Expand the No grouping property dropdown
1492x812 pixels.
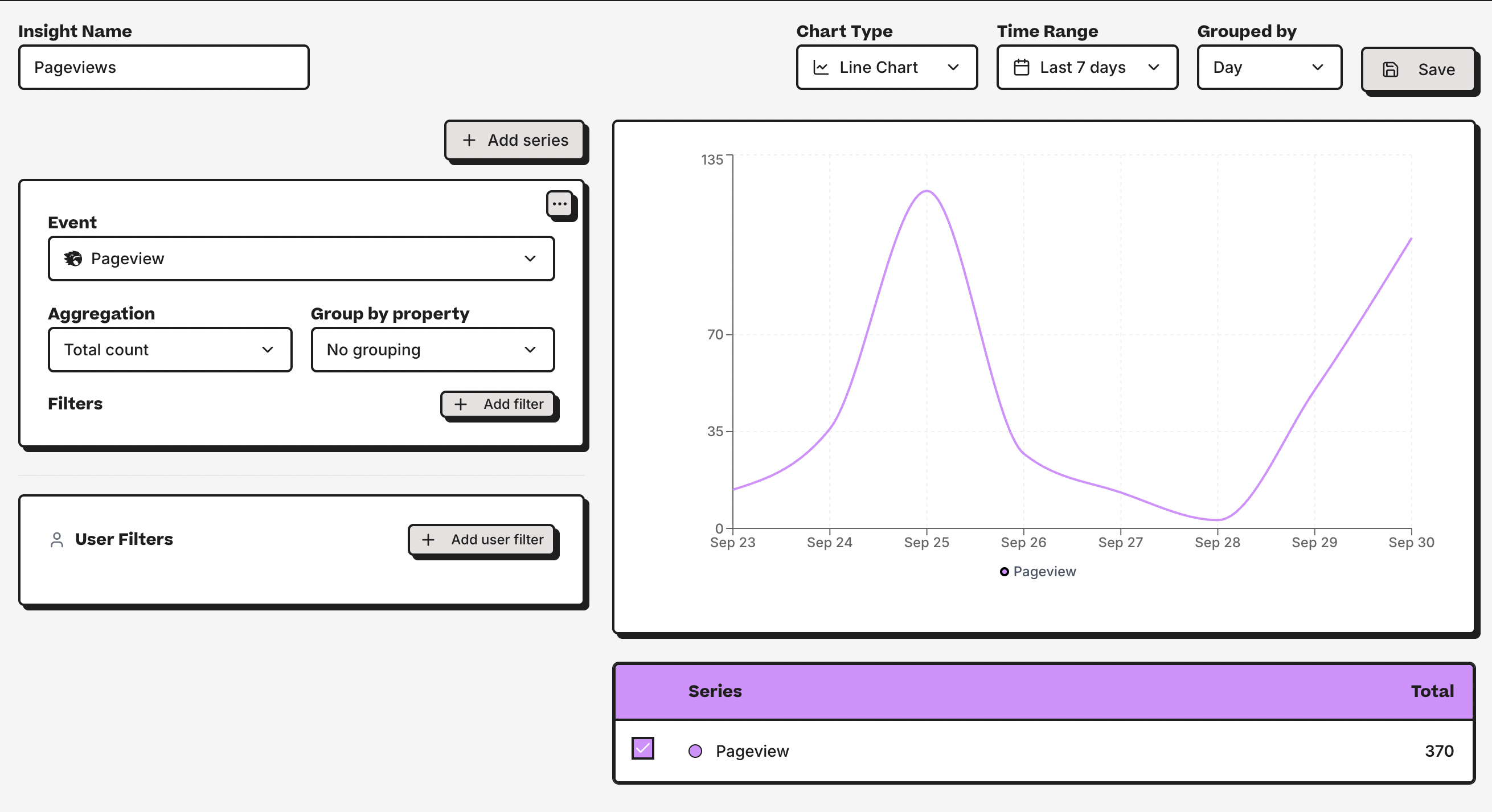tap(432, 350)
